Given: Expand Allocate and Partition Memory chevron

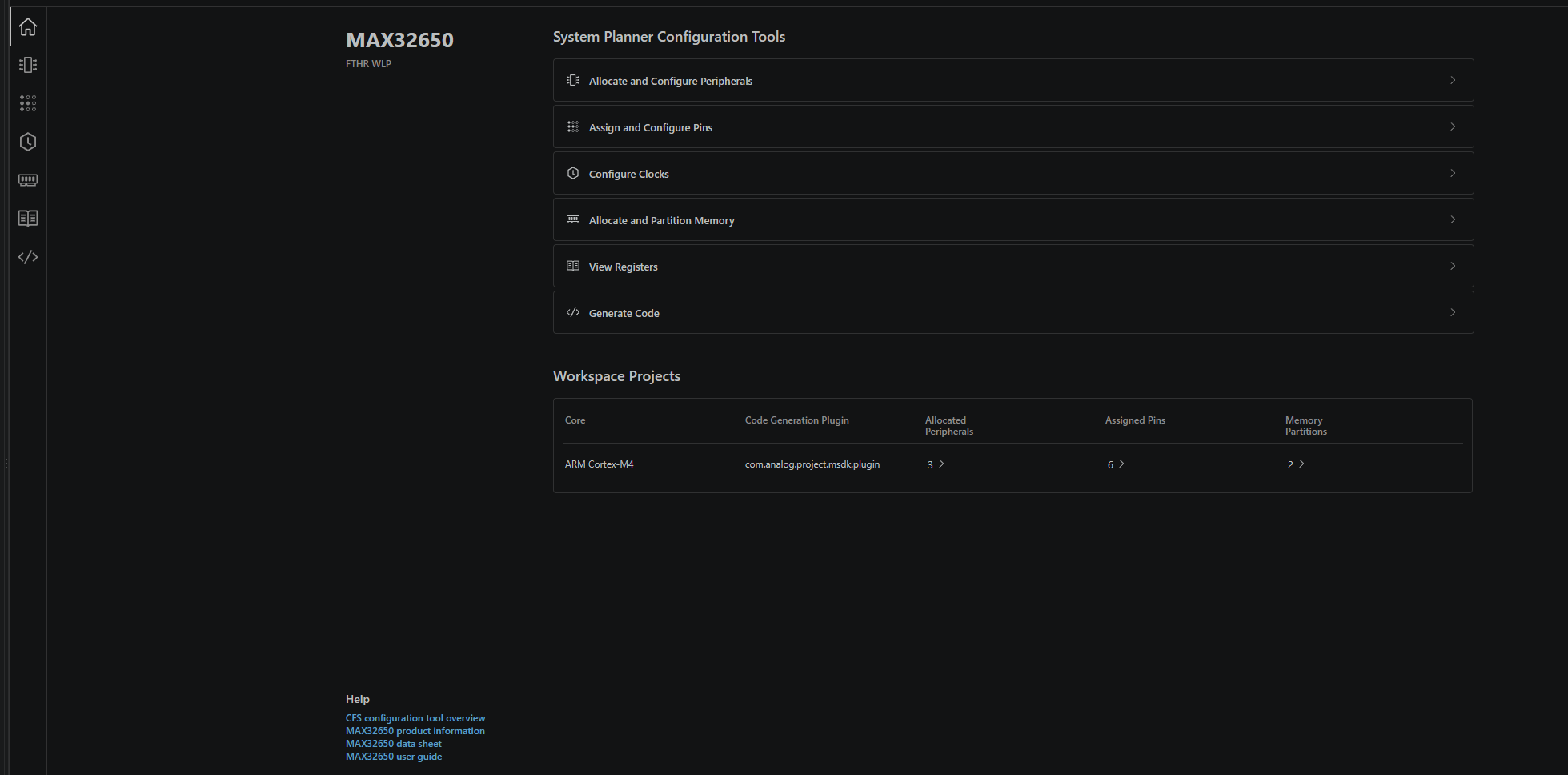Looking at the screenshot, I should [x=1453, y=219].
